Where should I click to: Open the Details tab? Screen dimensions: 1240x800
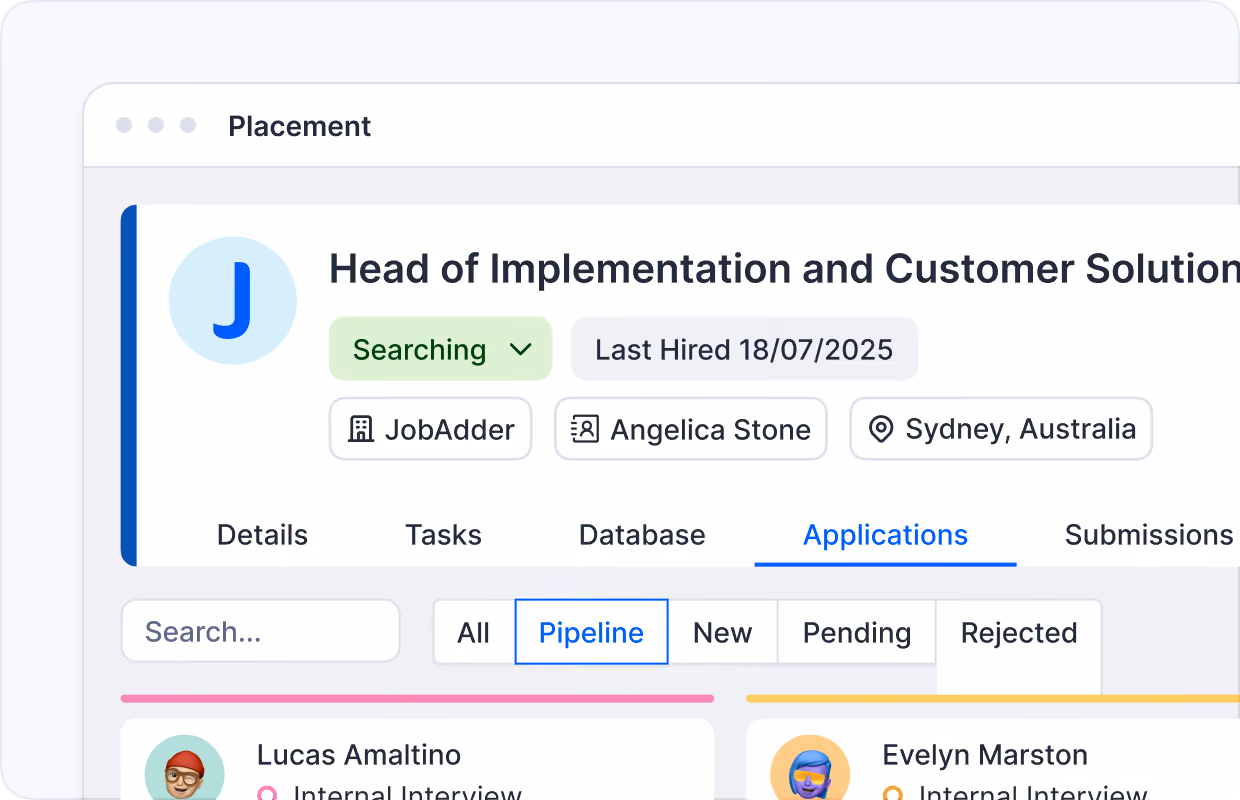point(262,535)
